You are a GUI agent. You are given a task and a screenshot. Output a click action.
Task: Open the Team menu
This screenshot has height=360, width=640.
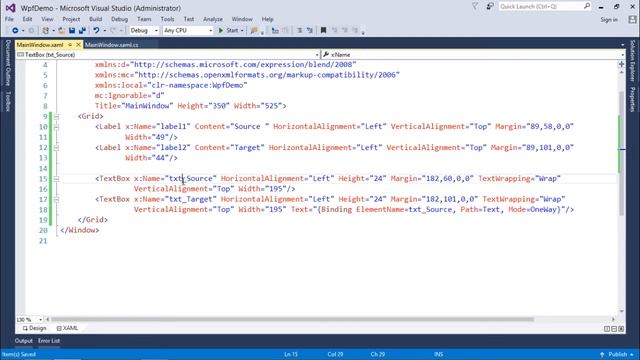[x=144, y=19]
